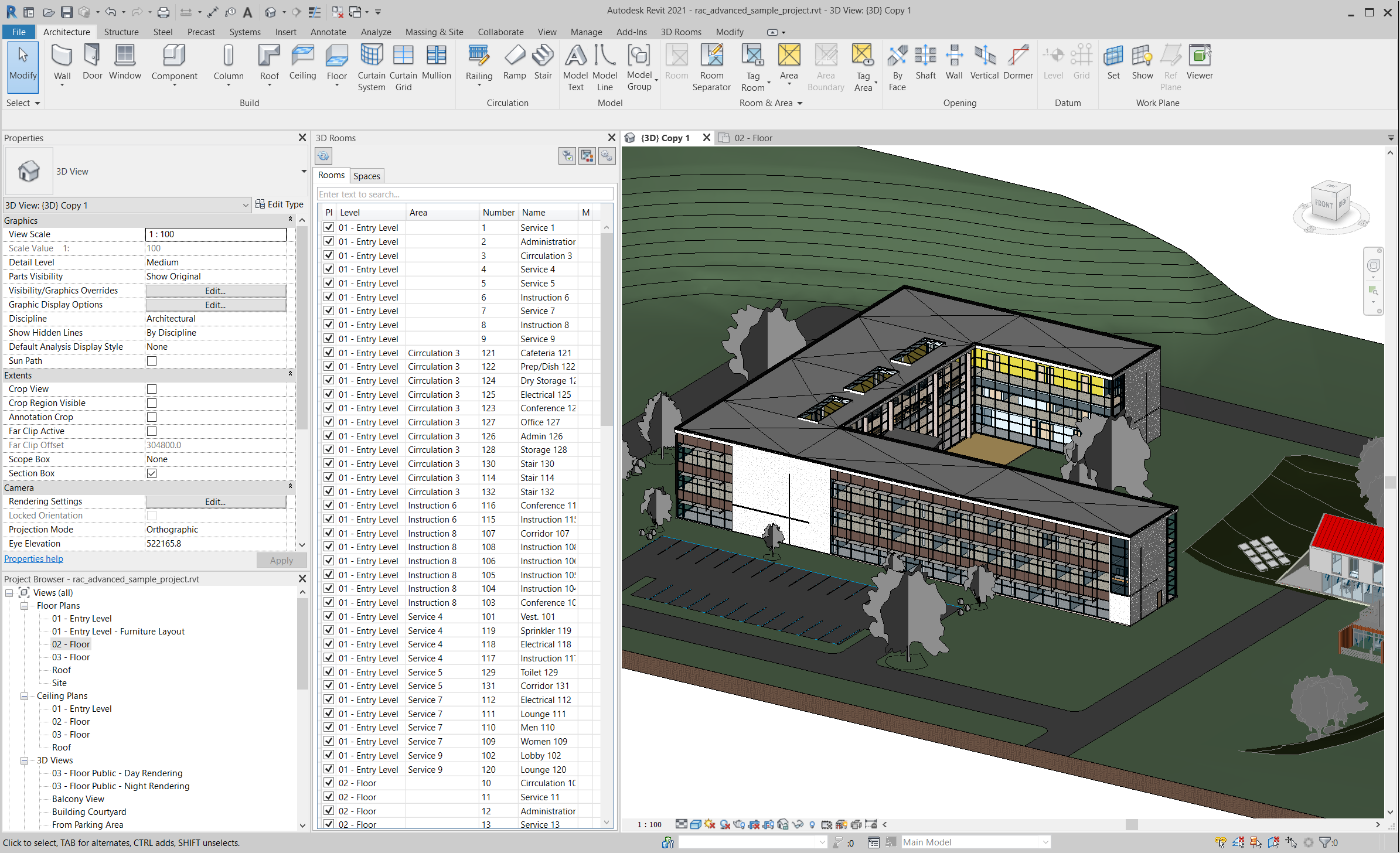
Task: Switch to the Spaces tab
Action: [366, 176]
